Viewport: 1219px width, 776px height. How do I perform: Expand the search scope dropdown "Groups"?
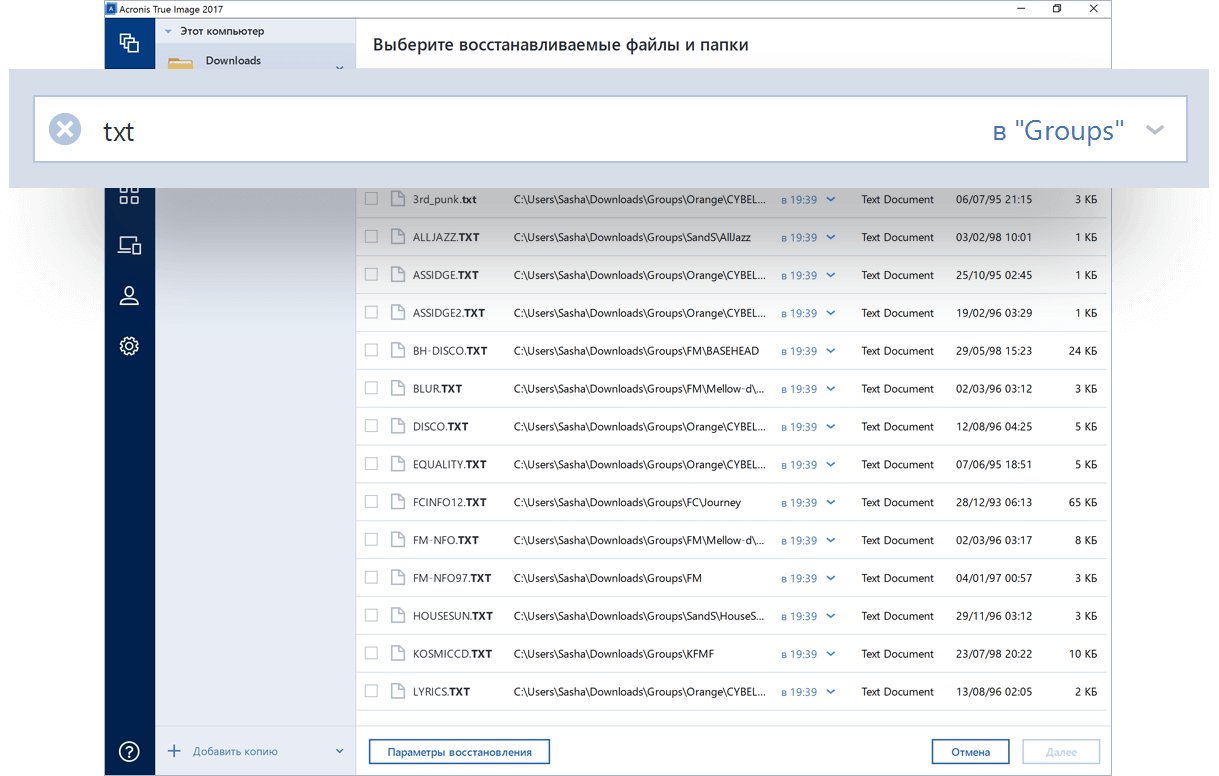[x=1155, y=130]
